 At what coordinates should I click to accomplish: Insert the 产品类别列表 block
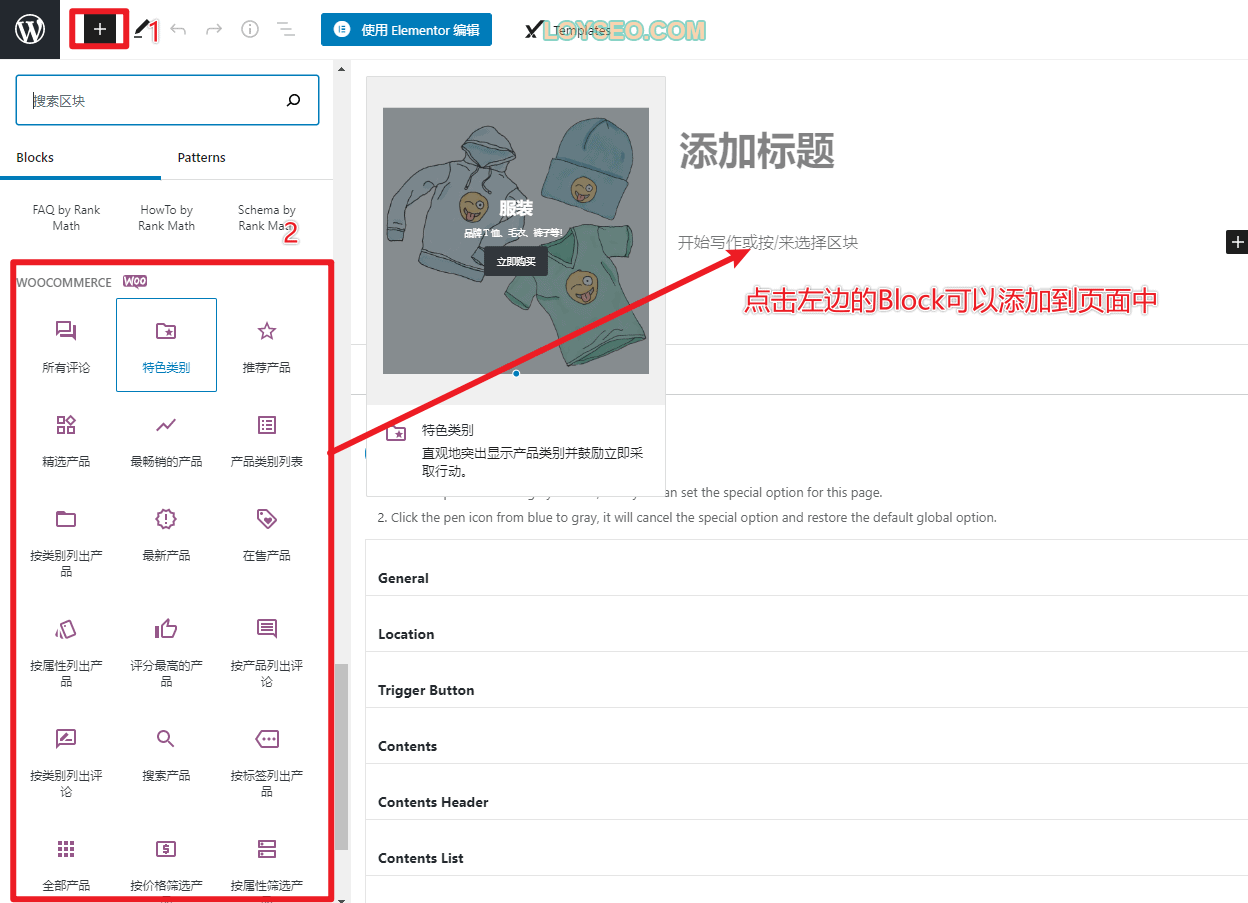(266, 439)
